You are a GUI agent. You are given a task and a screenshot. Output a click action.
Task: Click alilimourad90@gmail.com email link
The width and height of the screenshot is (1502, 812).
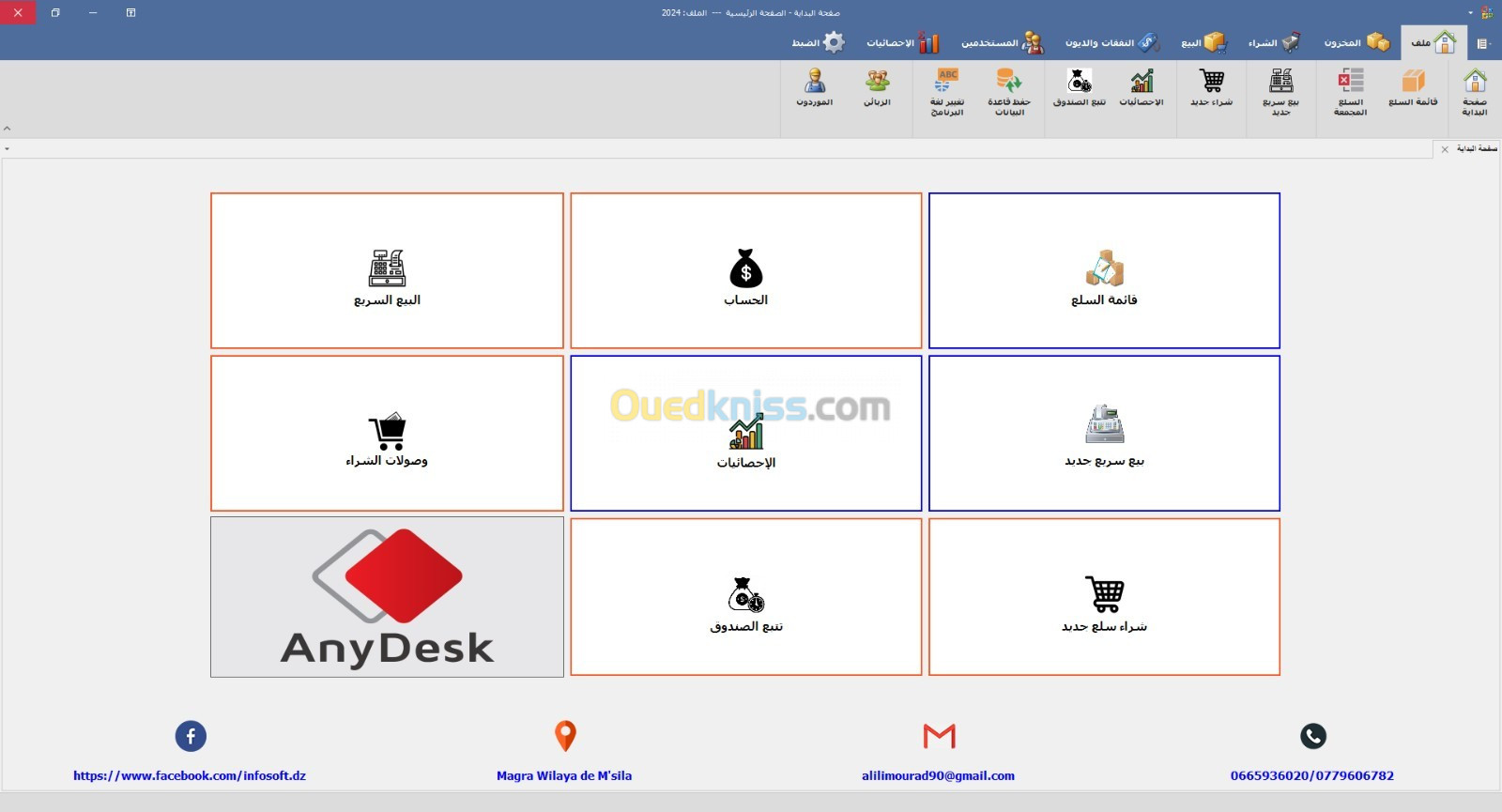pyautogui.click(x=938, y=776)
